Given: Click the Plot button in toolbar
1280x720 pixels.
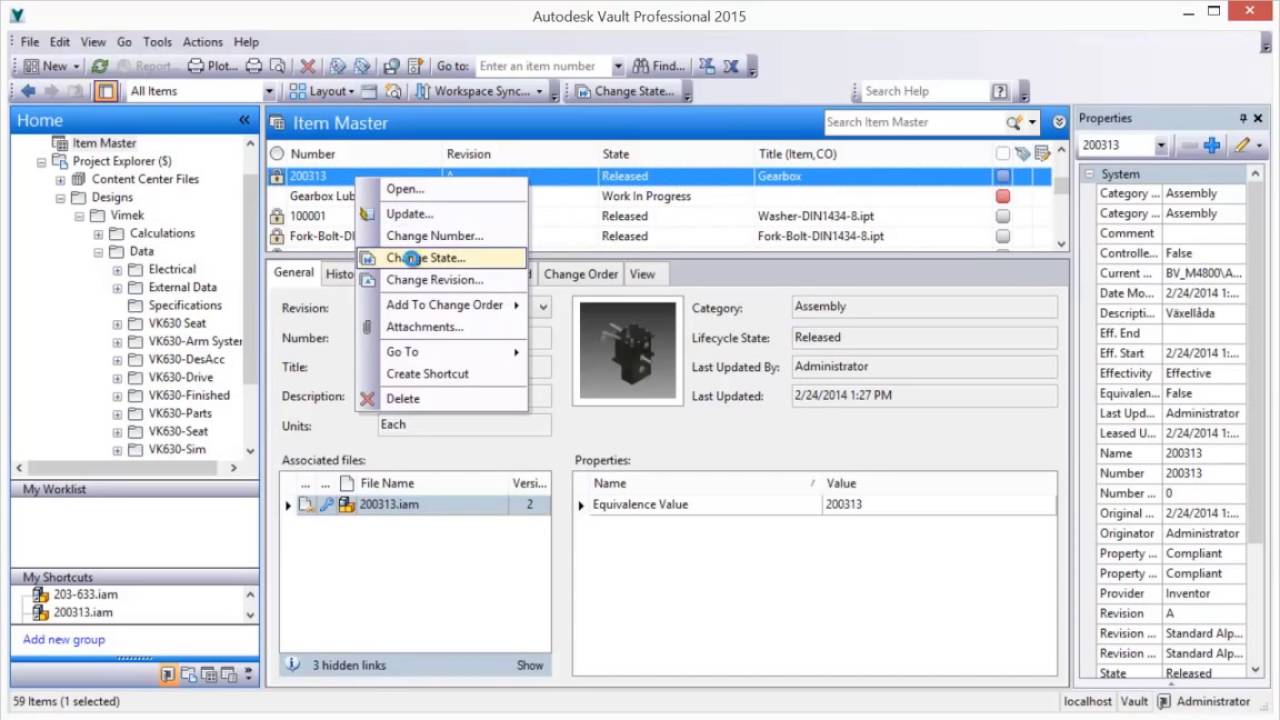Looking at the screenshot, I should pyautogui.click(x=214, y=66).
